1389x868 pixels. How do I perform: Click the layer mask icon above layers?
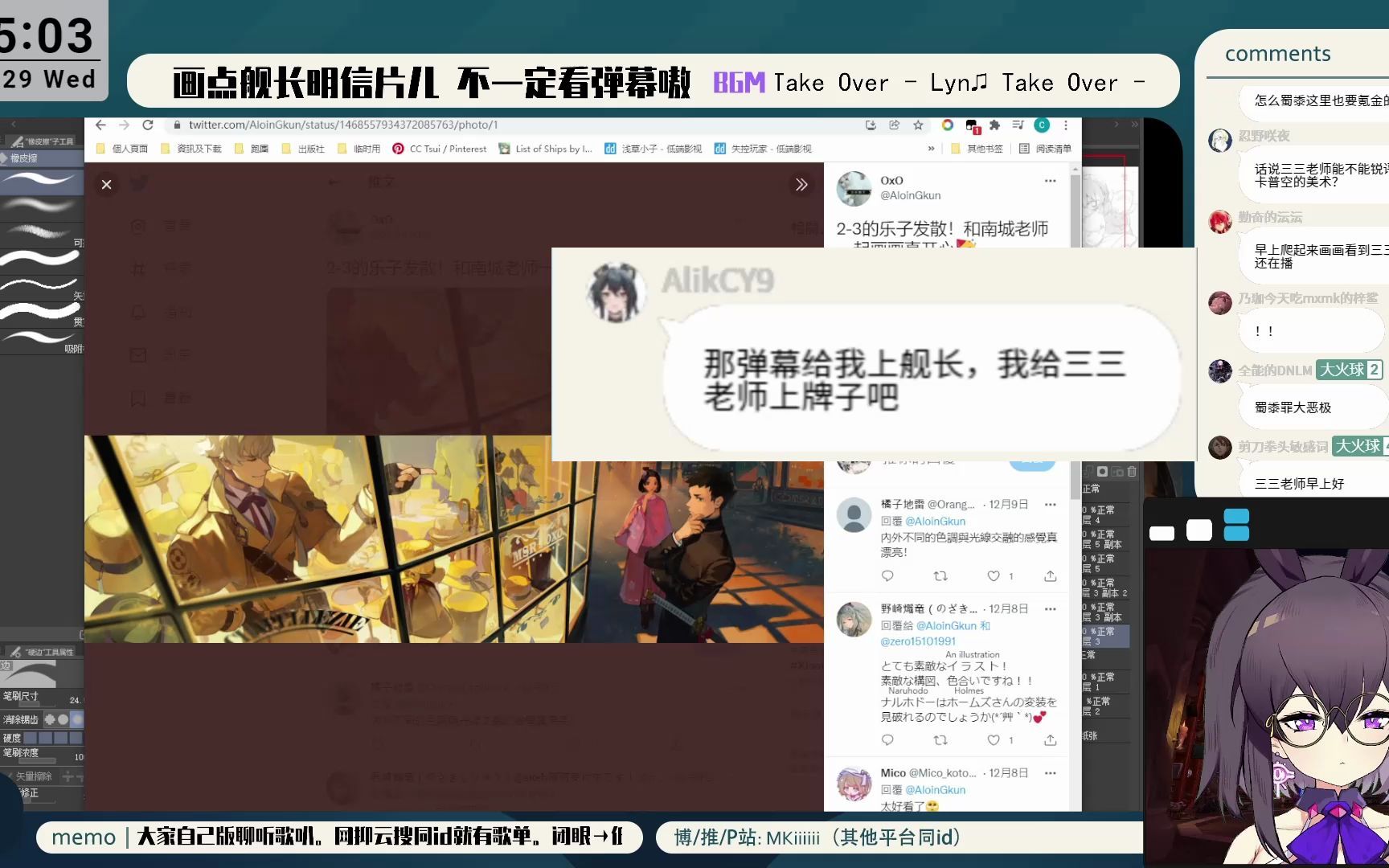[x=1103, y=472]
